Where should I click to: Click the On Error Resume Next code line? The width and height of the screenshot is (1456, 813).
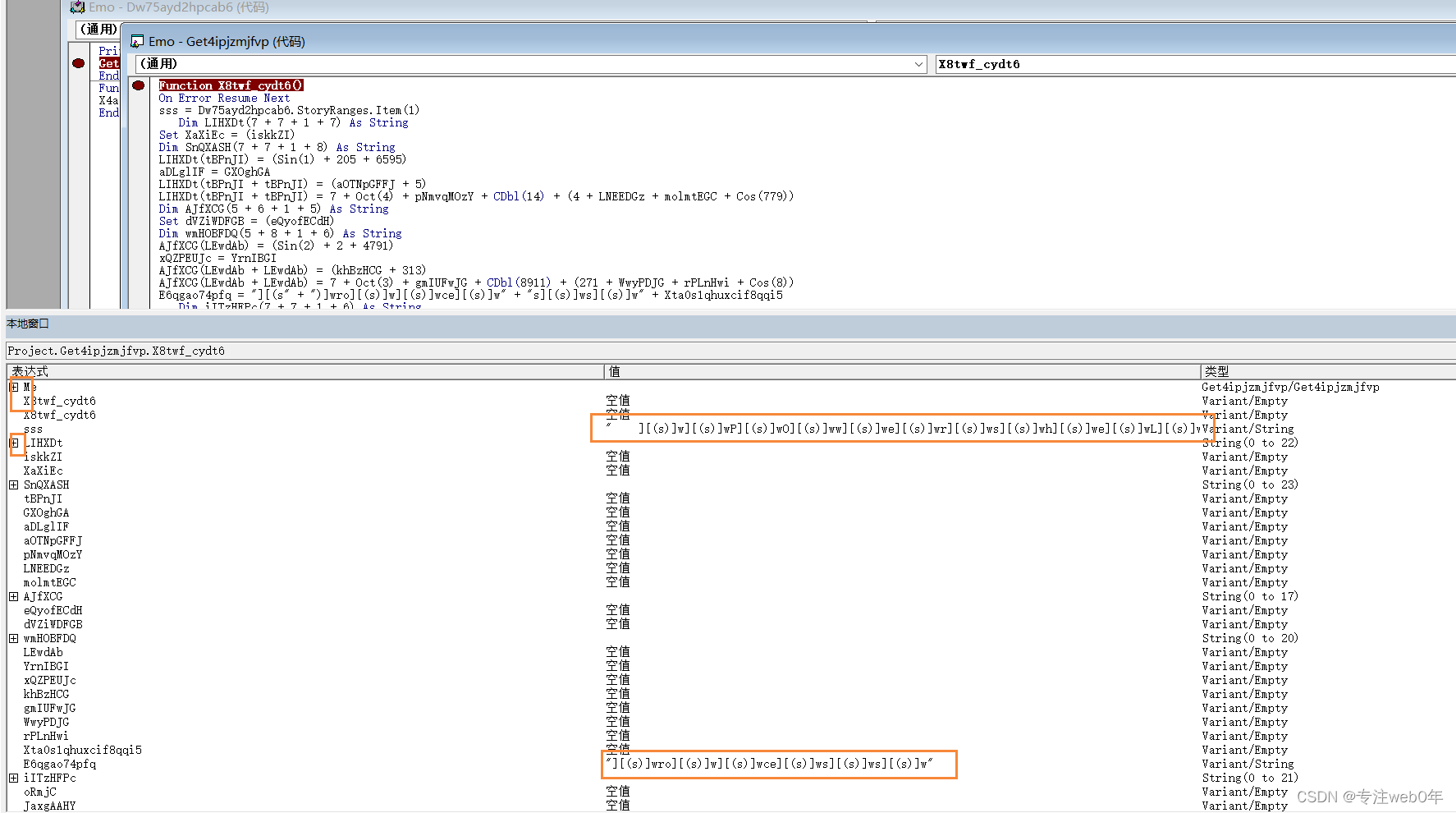pos(224,98)
